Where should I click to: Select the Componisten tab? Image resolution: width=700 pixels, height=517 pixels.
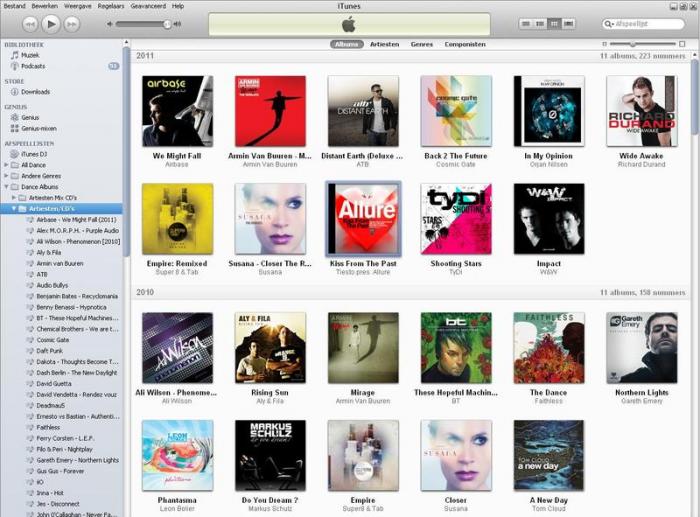tap(465, 44)
